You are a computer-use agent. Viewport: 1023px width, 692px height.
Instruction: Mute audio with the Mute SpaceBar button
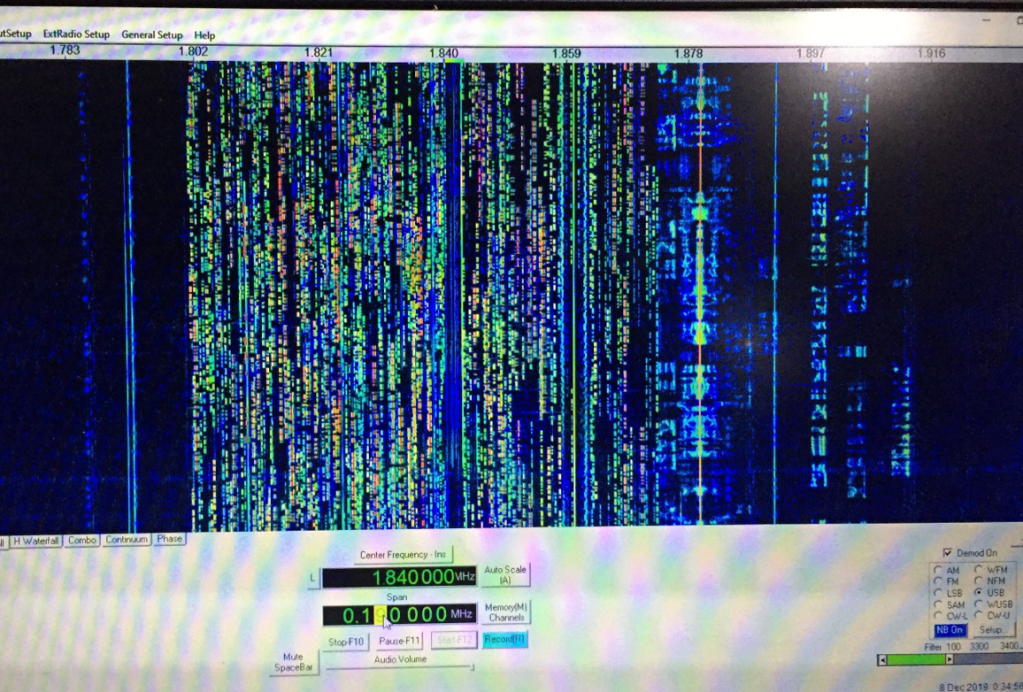click(294, 661)
